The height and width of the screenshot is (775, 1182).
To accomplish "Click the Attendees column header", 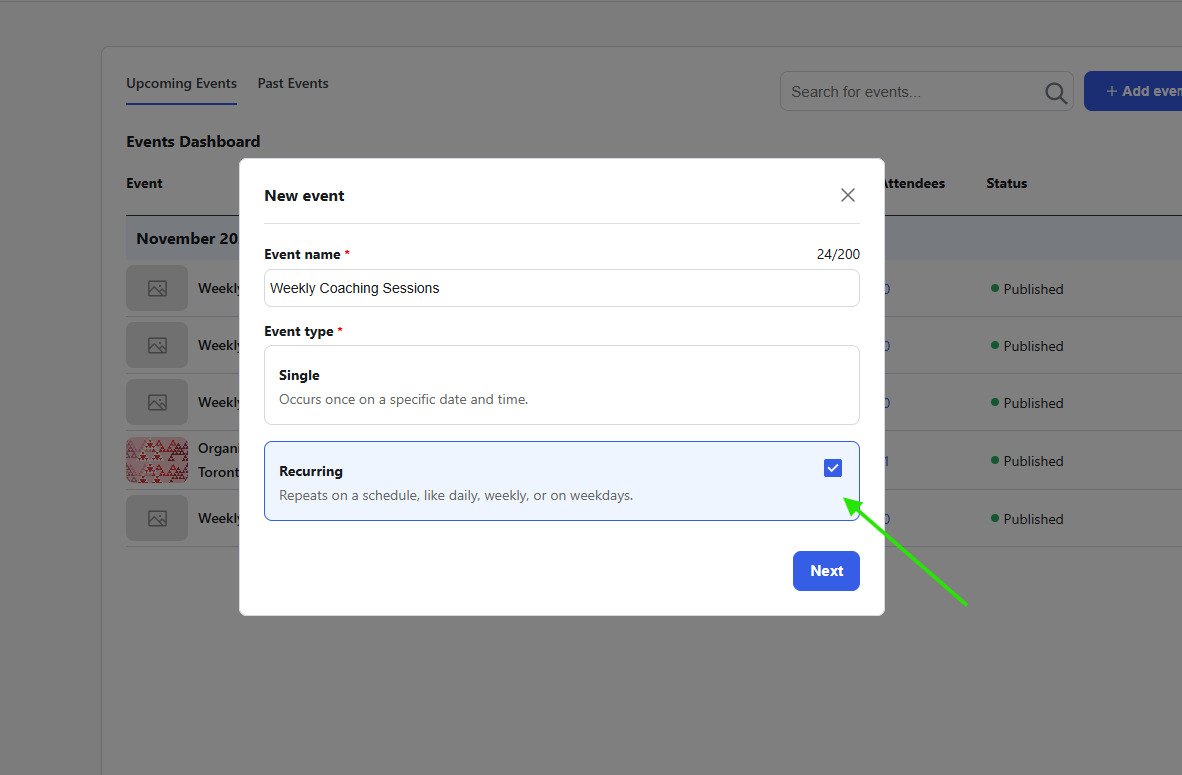I will coord(914,184).
